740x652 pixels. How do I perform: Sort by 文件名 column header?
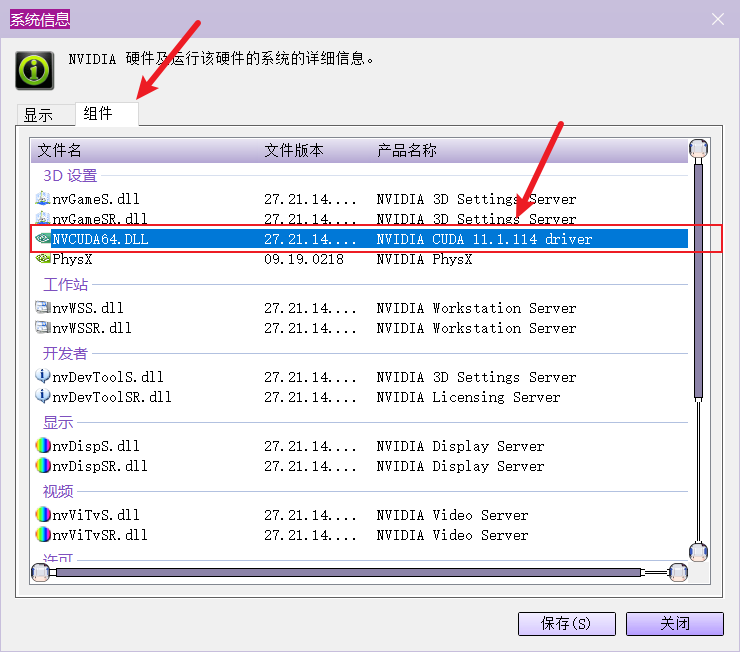[x=59, y=150]
